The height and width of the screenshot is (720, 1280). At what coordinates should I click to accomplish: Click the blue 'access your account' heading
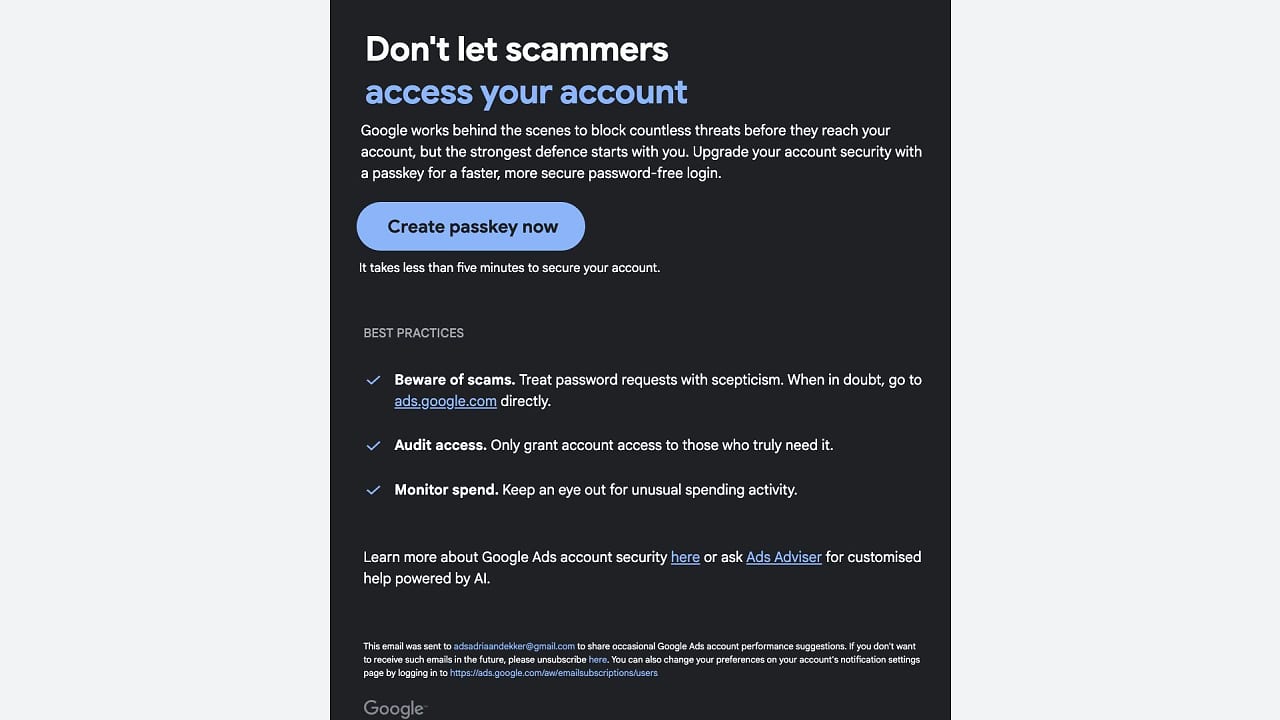click(x=526, y=92)
